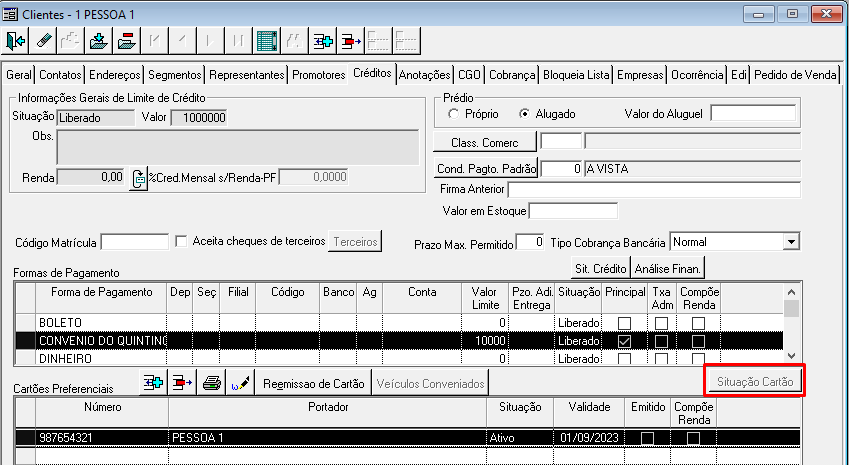Check Principal box in BOLETO row
The image size is (849, 465).
point(624,323)
